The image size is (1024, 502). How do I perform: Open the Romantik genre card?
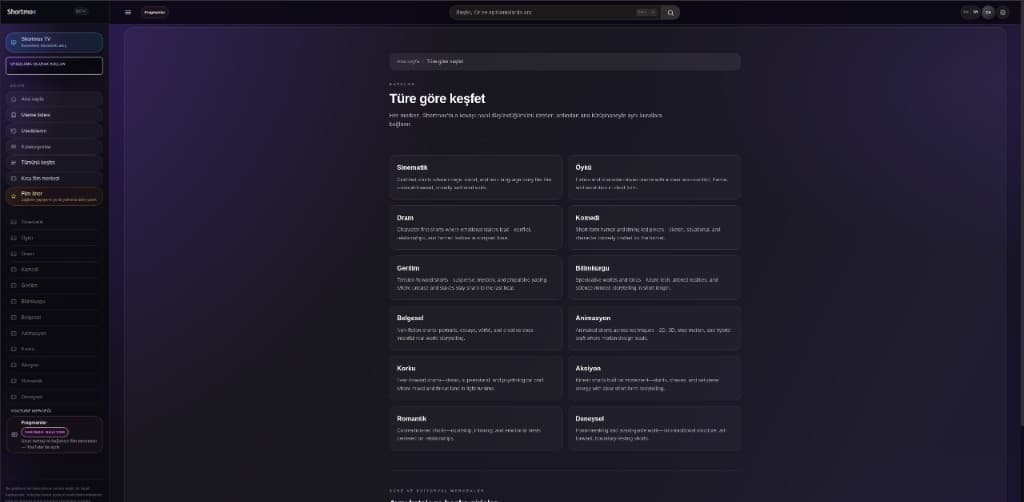(x=476, y=429)
